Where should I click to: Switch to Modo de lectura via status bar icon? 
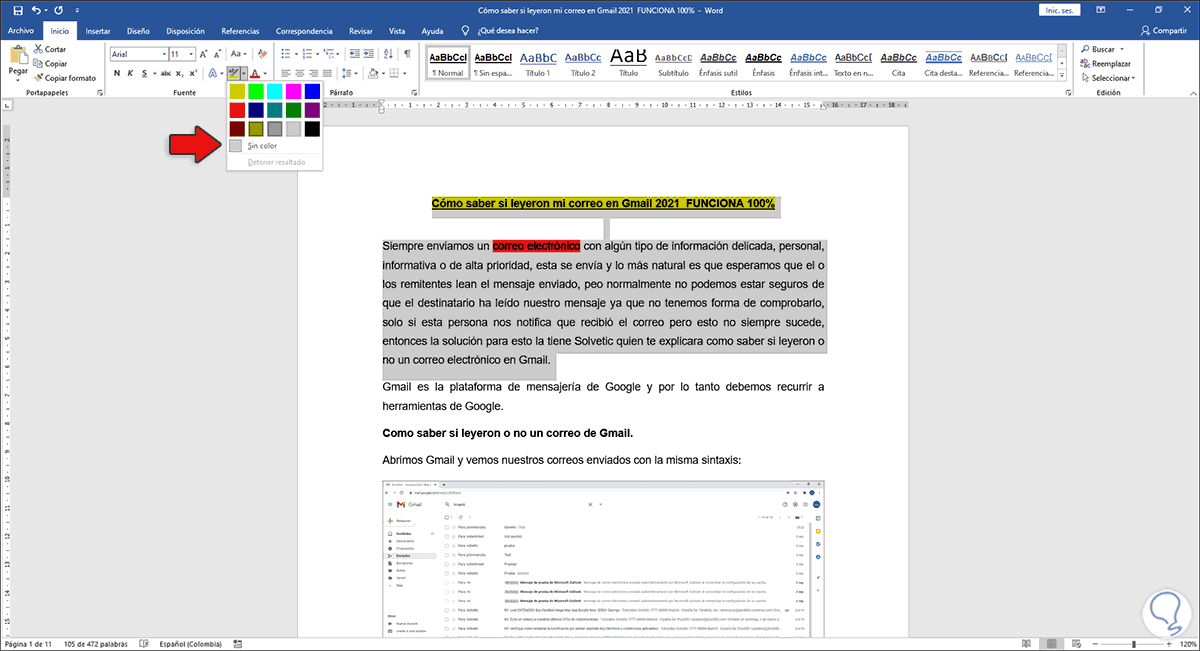click(1027, 643)
